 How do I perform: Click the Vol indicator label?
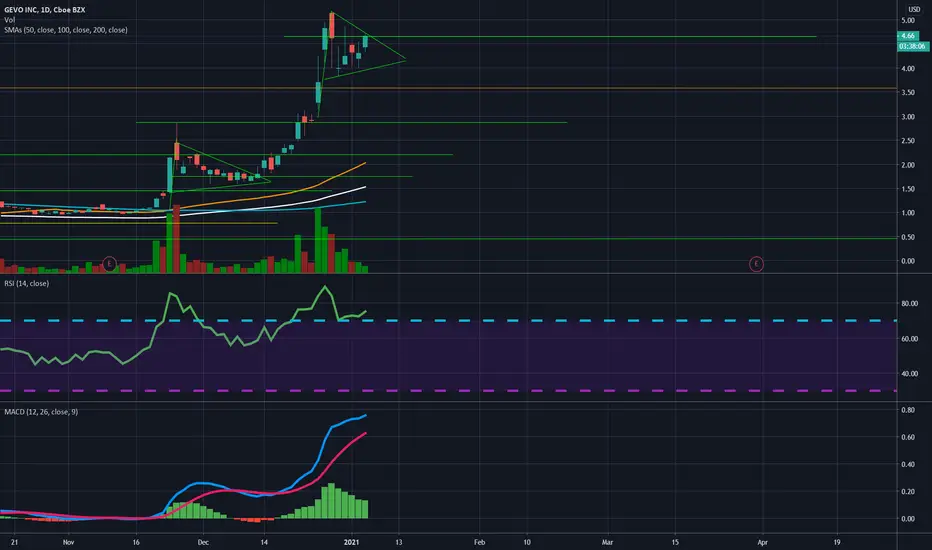10,20
